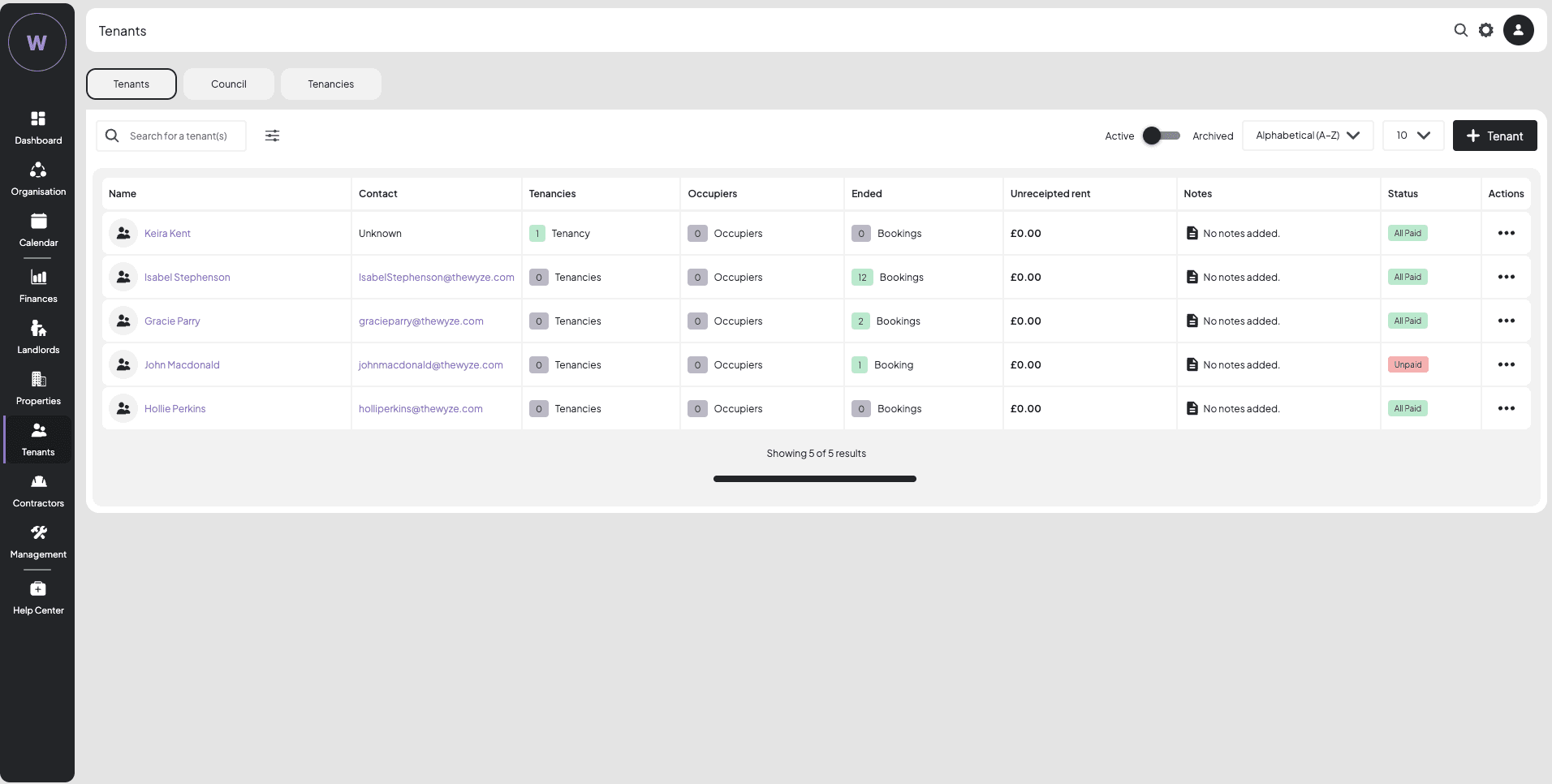Open the settings gear in header
1552x784 pixels.
pos(1485,30)
